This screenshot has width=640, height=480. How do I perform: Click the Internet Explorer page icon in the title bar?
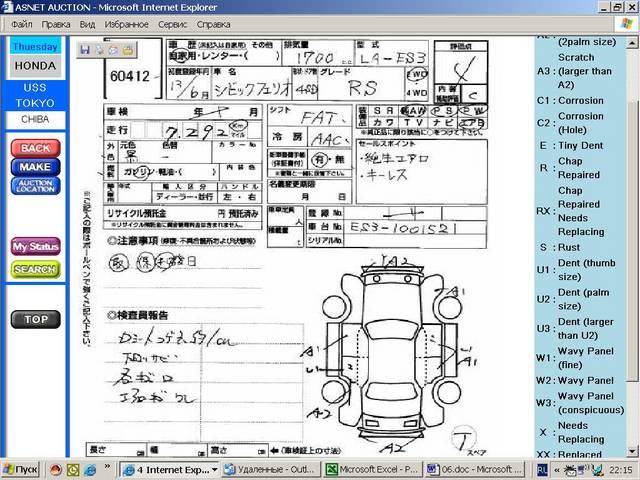tap(7, 7)
